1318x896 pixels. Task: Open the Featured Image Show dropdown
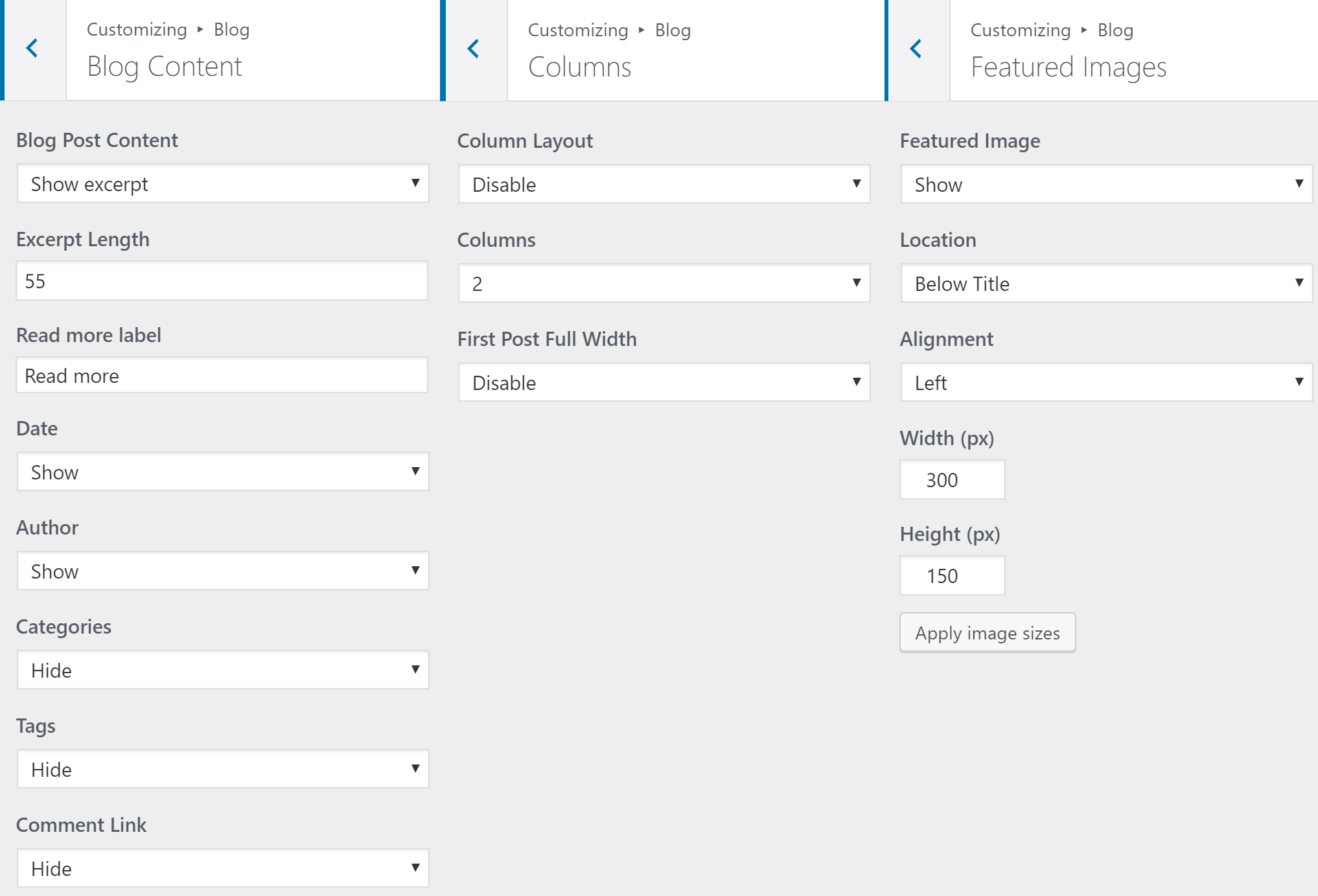(1107, 184)
